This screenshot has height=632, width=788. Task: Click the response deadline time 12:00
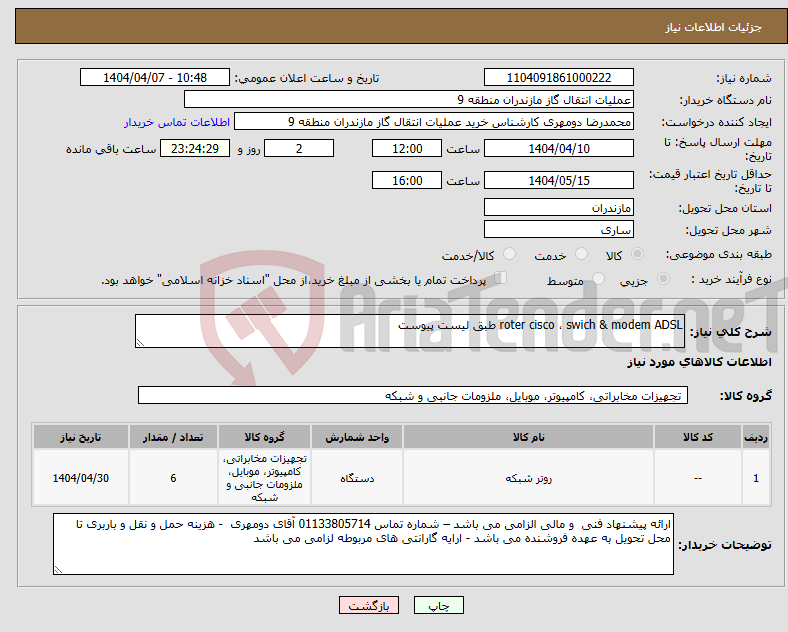tap(407, 148)
